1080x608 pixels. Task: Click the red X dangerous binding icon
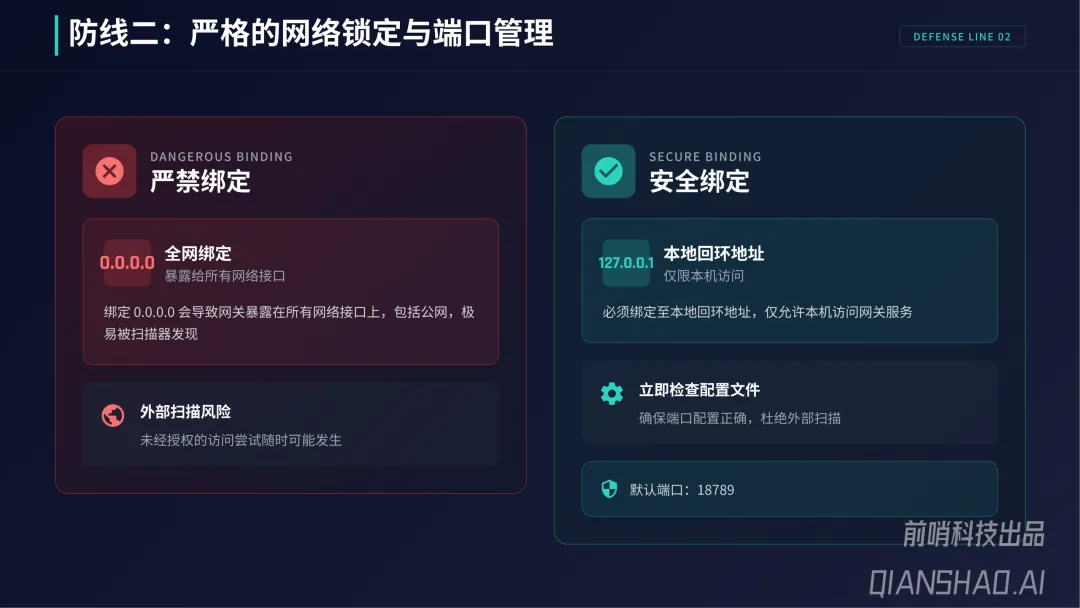[110, 171]
